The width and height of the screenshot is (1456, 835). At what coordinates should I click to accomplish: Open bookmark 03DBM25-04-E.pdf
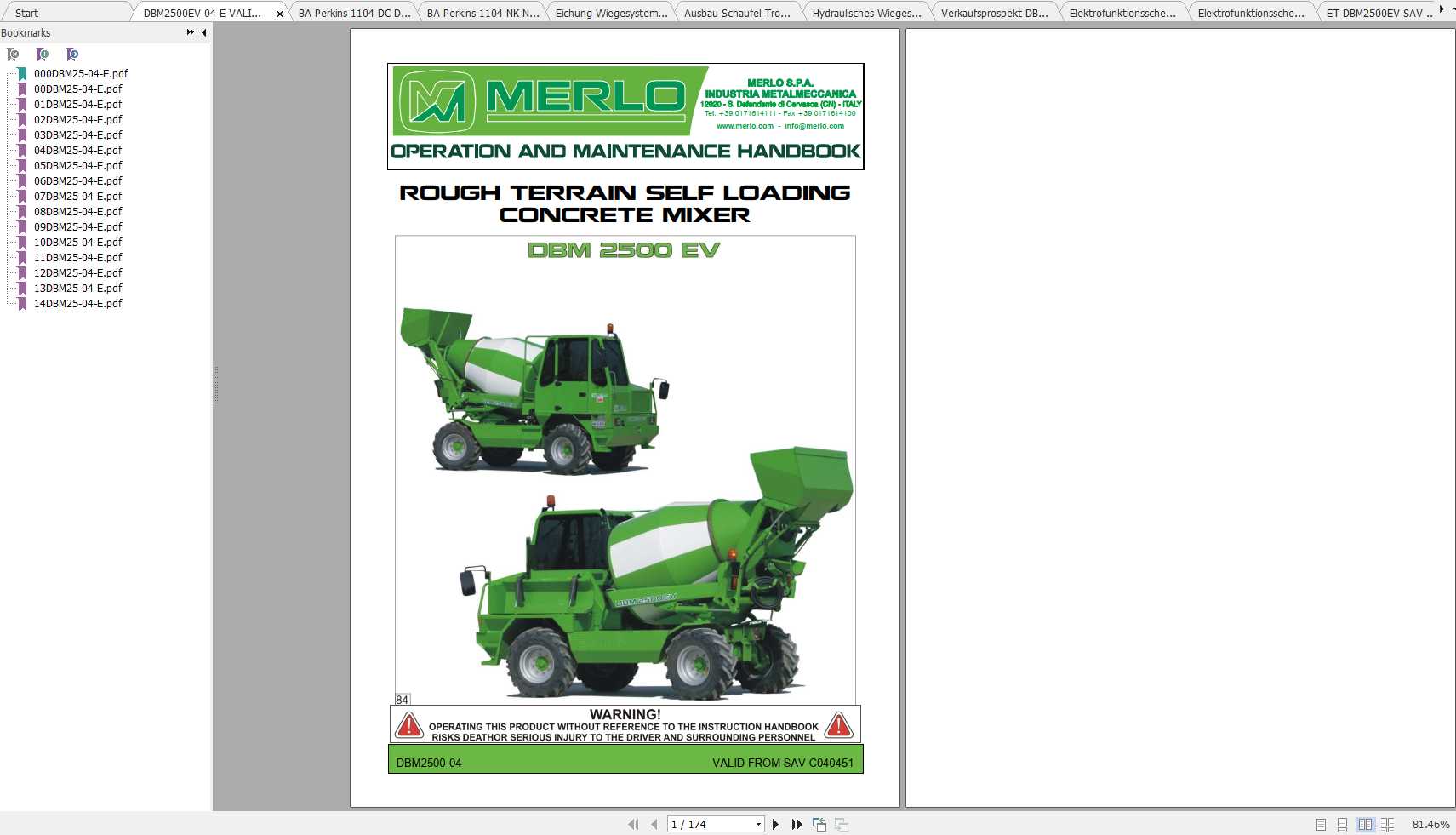click(78, 134)
